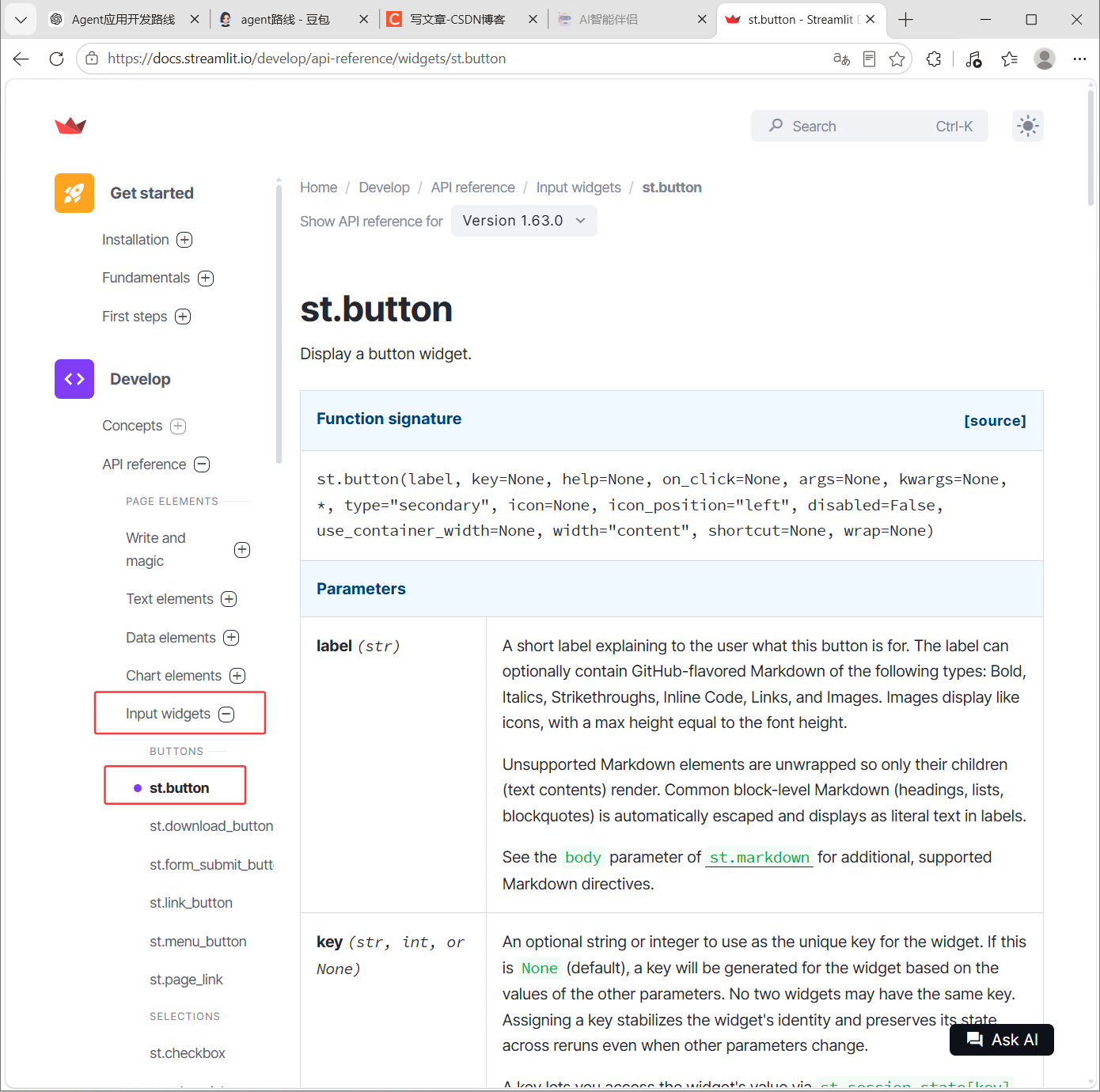Open the [source] link
This screenshot has width=1100, height=1092.
995,421
